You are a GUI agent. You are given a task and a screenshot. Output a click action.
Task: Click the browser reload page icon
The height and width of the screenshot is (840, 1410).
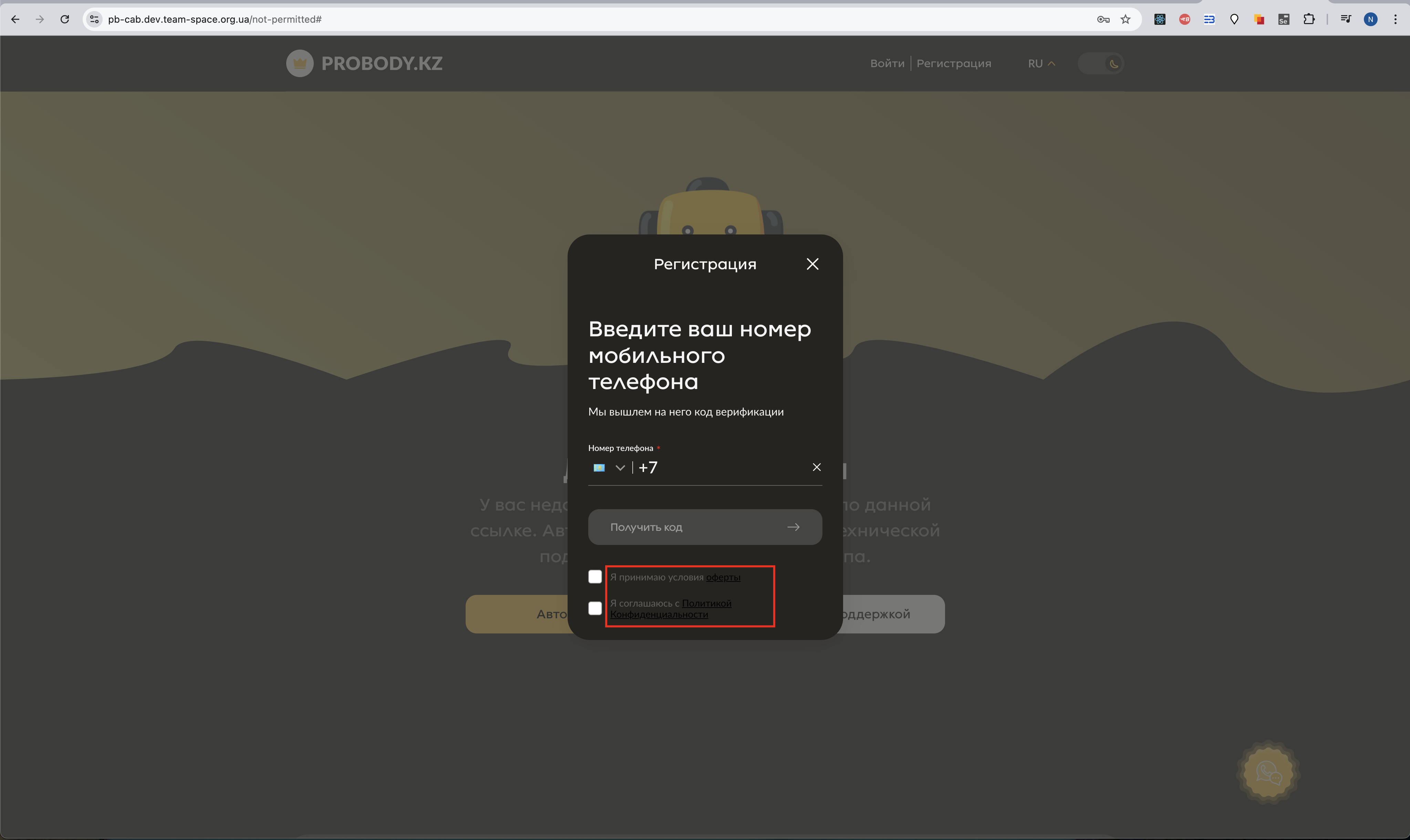(64, 19)
